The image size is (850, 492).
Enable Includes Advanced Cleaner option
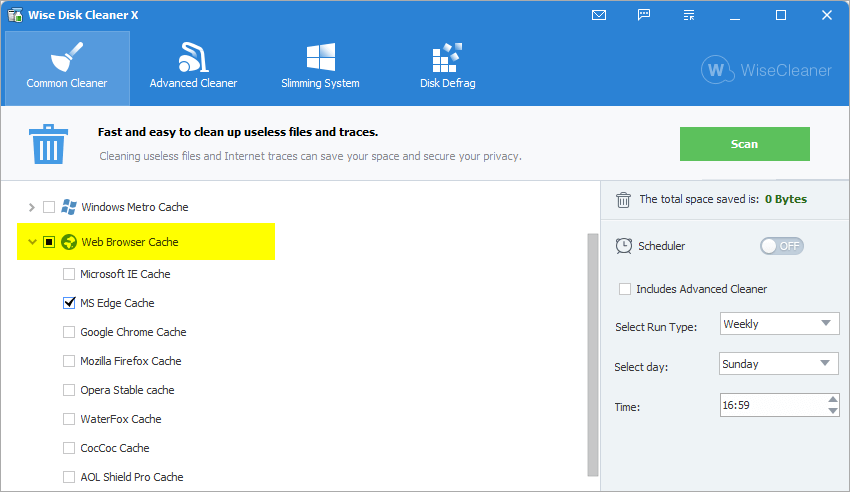(x=625, y=289)
